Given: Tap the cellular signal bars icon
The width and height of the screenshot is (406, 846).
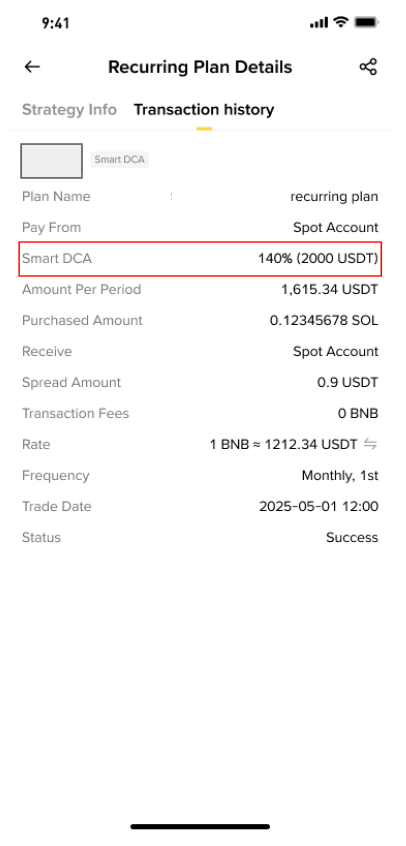Looking at the screenshot, I should pos(319,23).
